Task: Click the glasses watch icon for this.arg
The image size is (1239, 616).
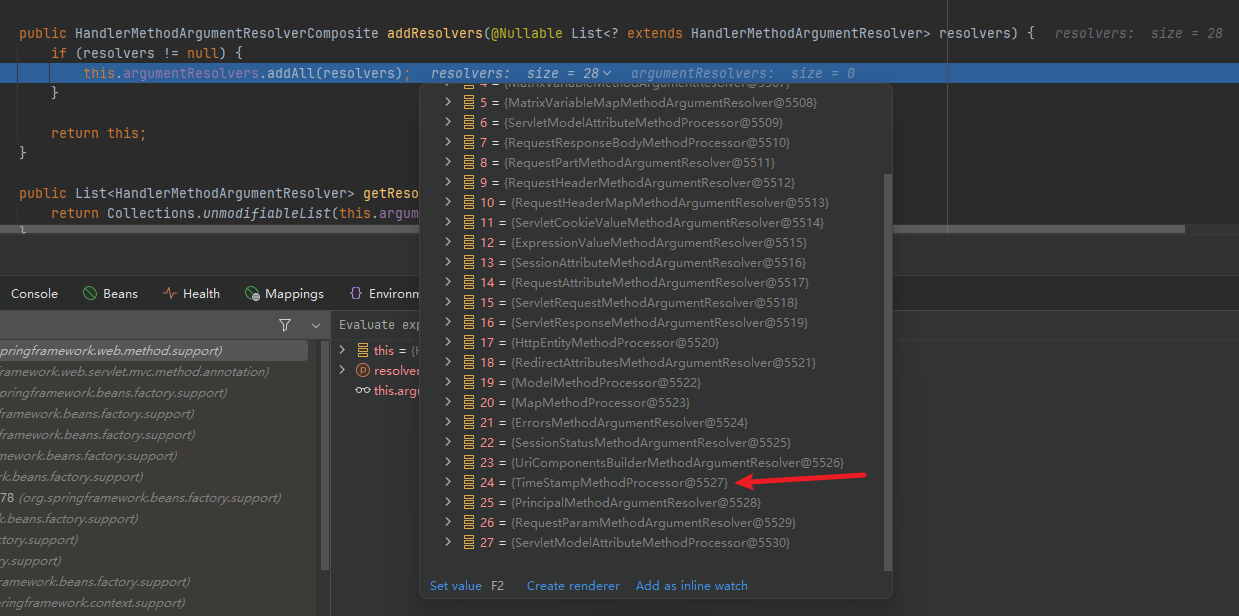Action: (x=363, y=391)
